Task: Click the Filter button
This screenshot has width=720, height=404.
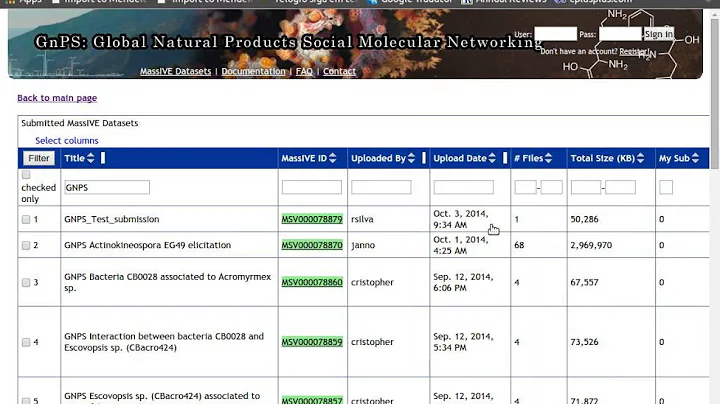Action: click(x=39, y=158)
